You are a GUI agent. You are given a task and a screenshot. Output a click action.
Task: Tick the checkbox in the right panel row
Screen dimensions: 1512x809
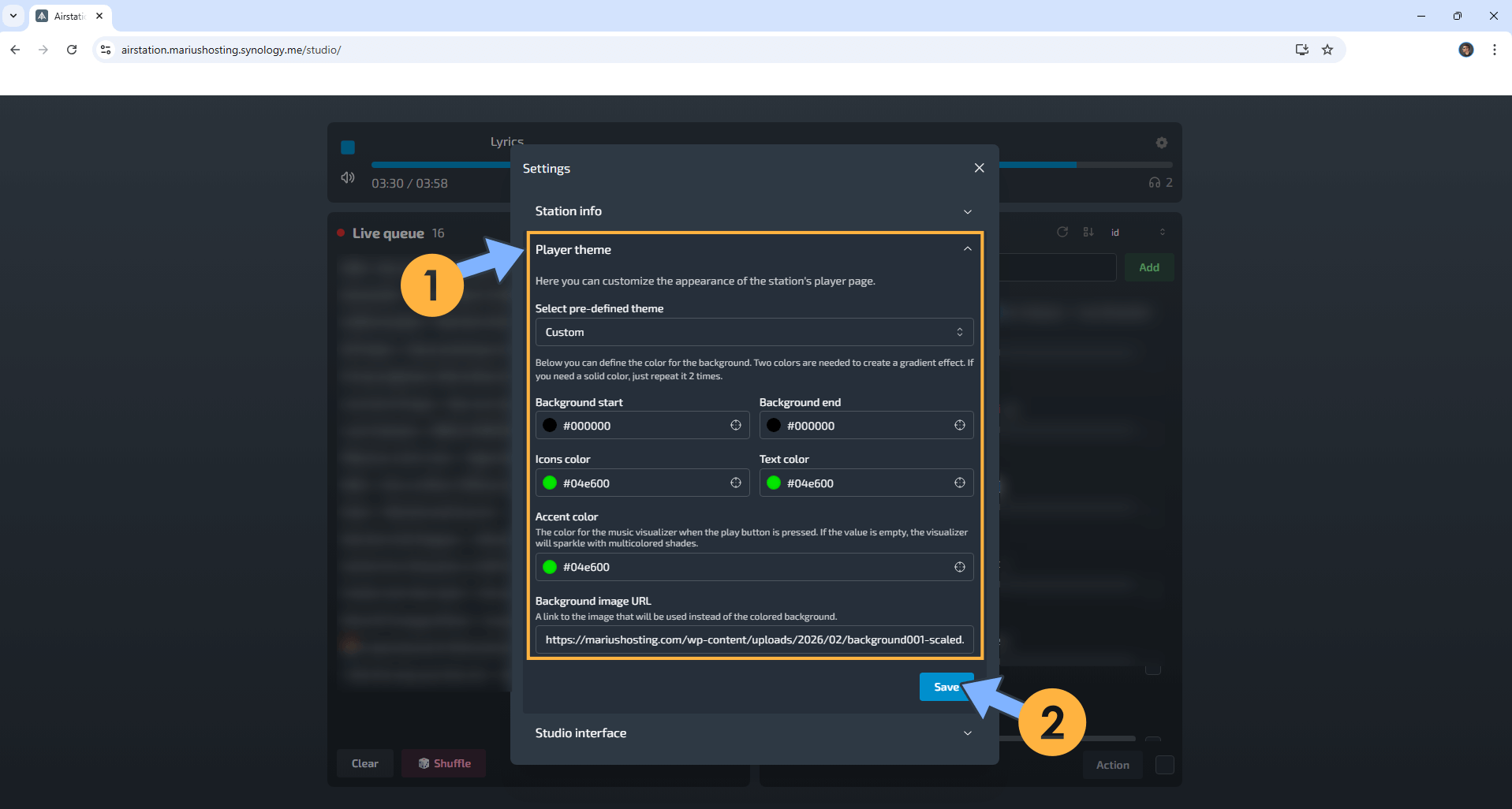coord(1154,669)
